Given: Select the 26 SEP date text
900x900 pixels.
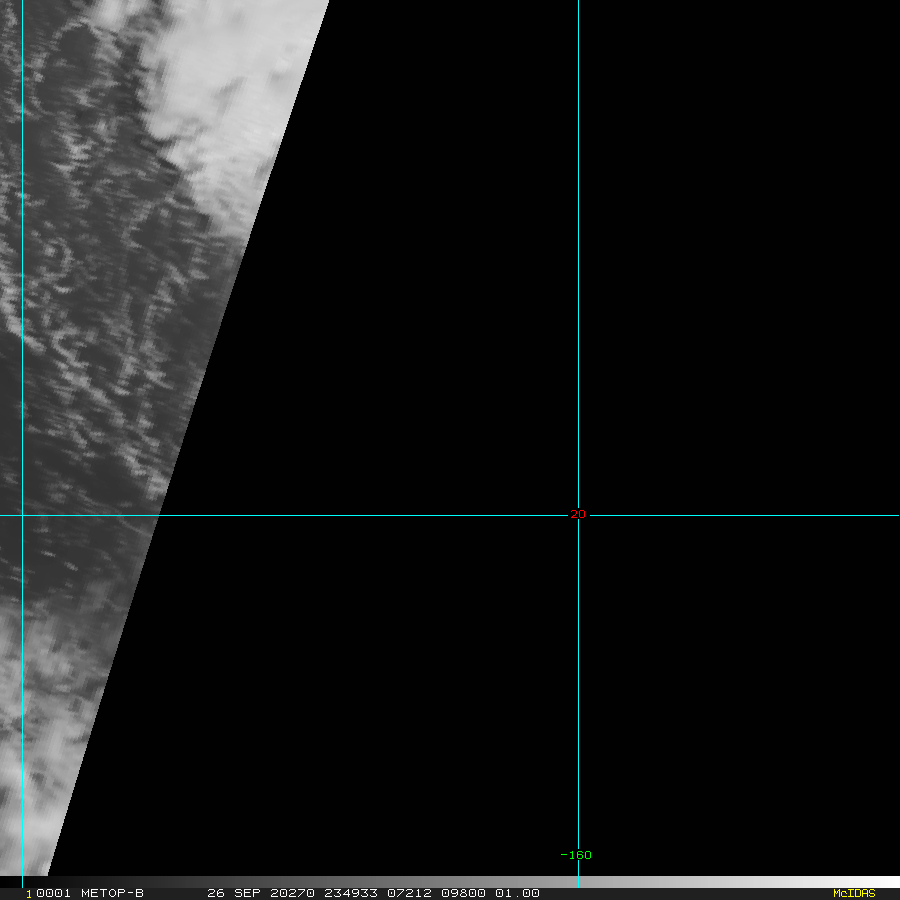Looking at the screenshot, I should coord(234,893).
